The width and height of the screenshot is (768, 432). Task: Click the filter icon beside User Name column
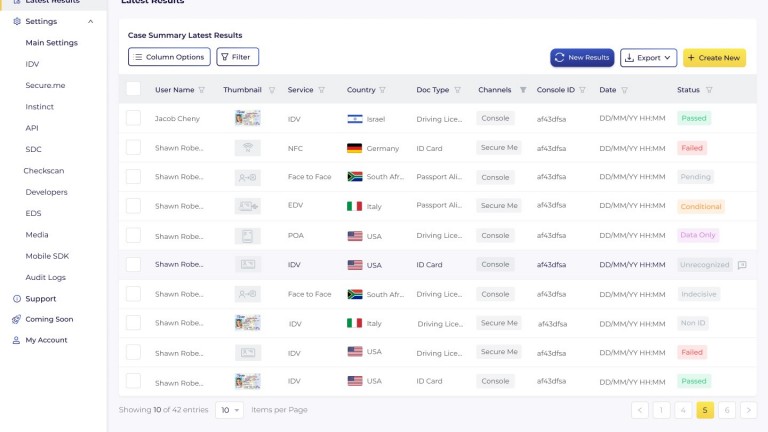tap(202, 90)
